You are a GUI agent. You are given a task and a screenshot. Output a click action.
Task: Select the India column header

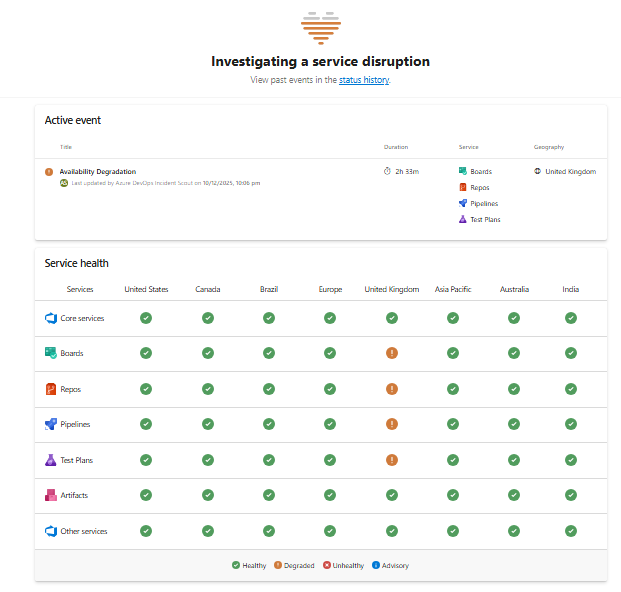pos(571,289)
